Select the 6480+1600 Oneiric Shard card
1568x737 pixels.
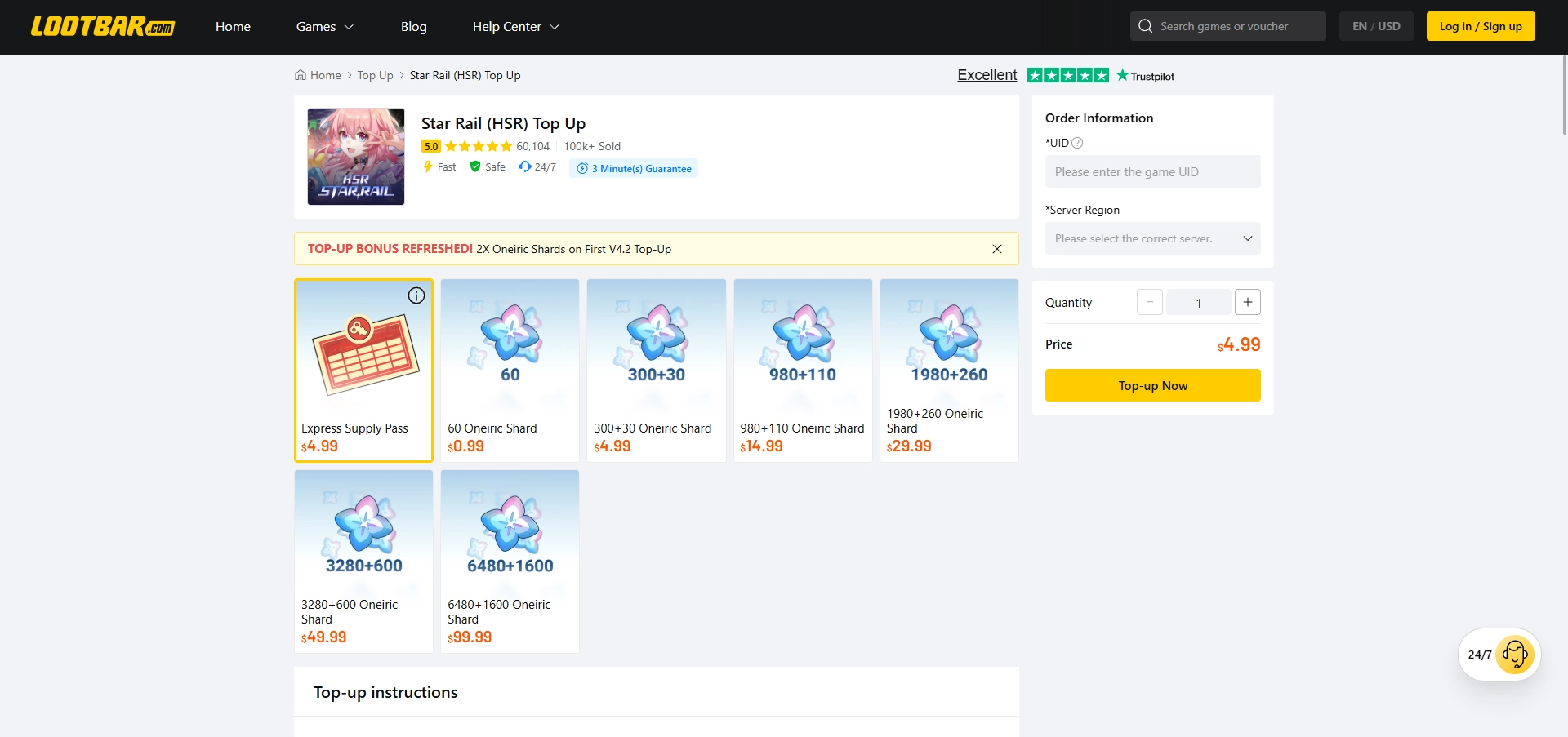tap(510, 562)
